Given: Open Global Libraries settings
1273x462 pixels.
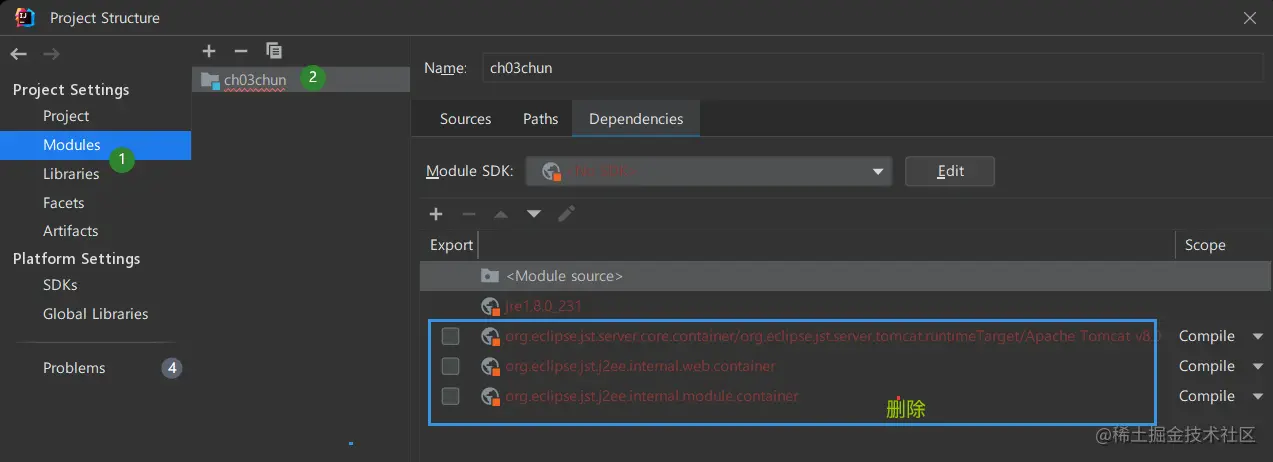Looking at the screenshot, I should point(95,313).
